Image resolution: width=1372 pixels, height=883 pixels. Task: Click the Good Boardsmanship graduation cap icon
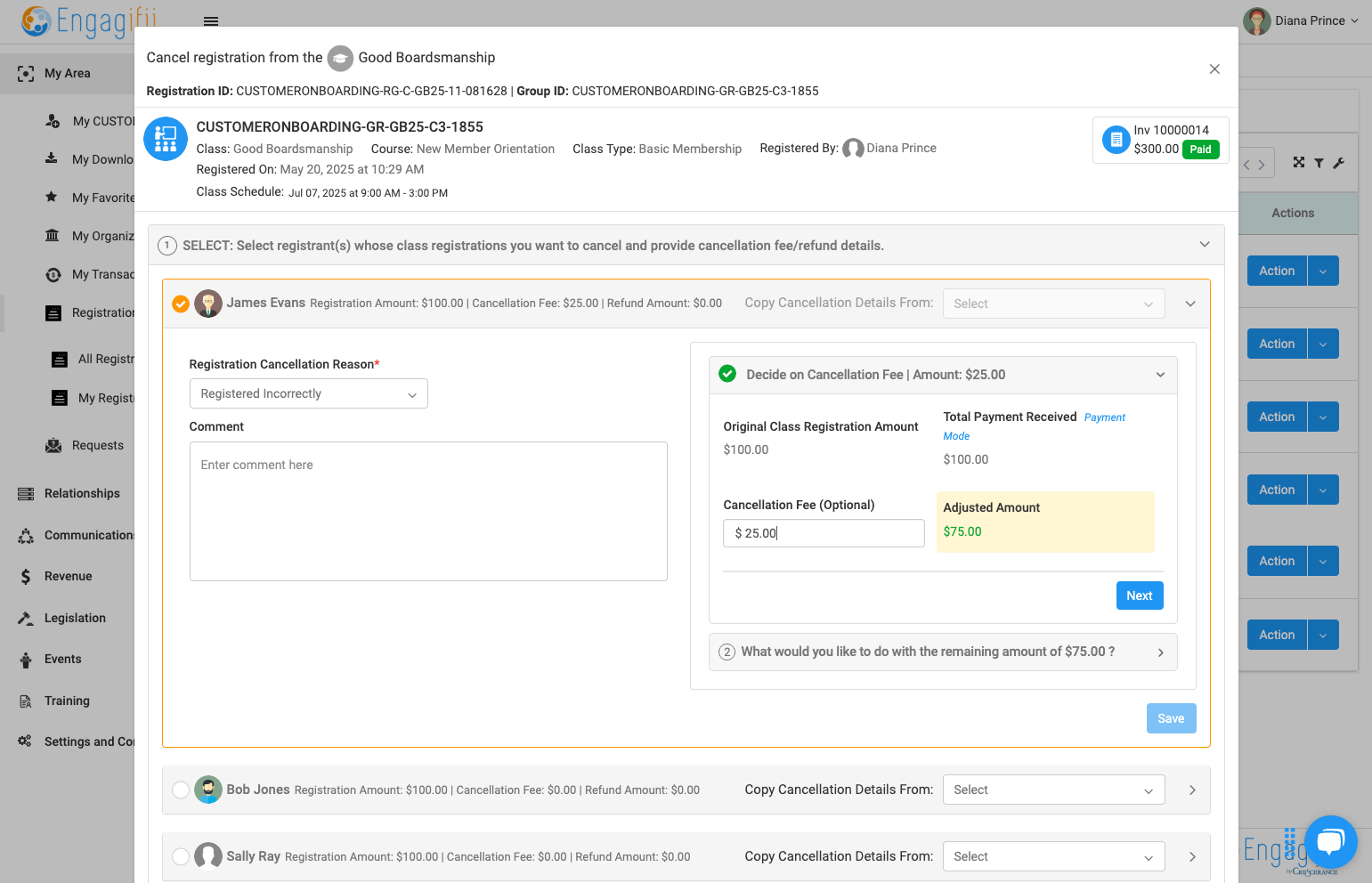(x=340, y=59)
